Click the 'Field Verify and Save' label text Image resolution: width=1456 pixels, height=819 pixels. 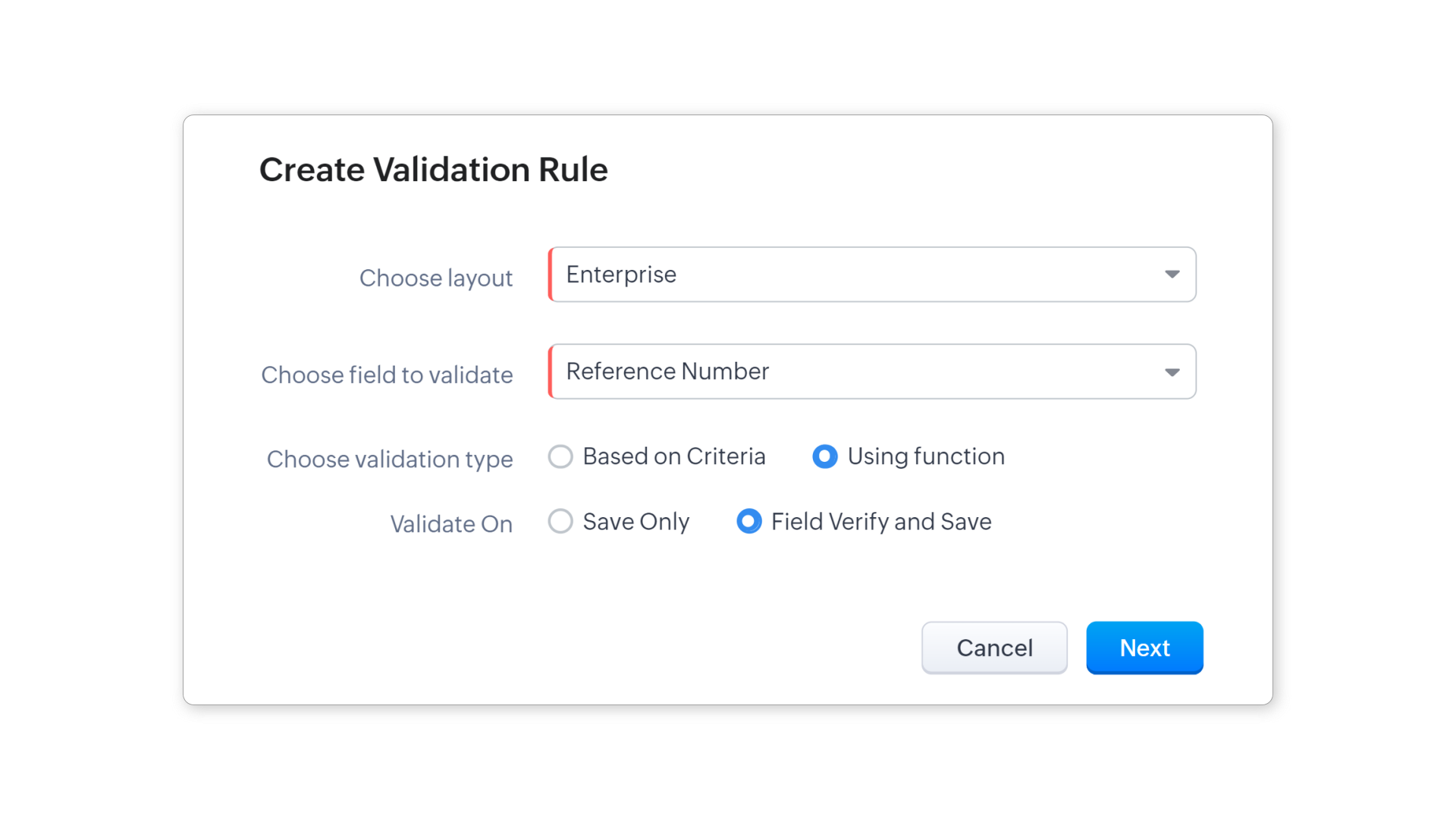point(880,522)
